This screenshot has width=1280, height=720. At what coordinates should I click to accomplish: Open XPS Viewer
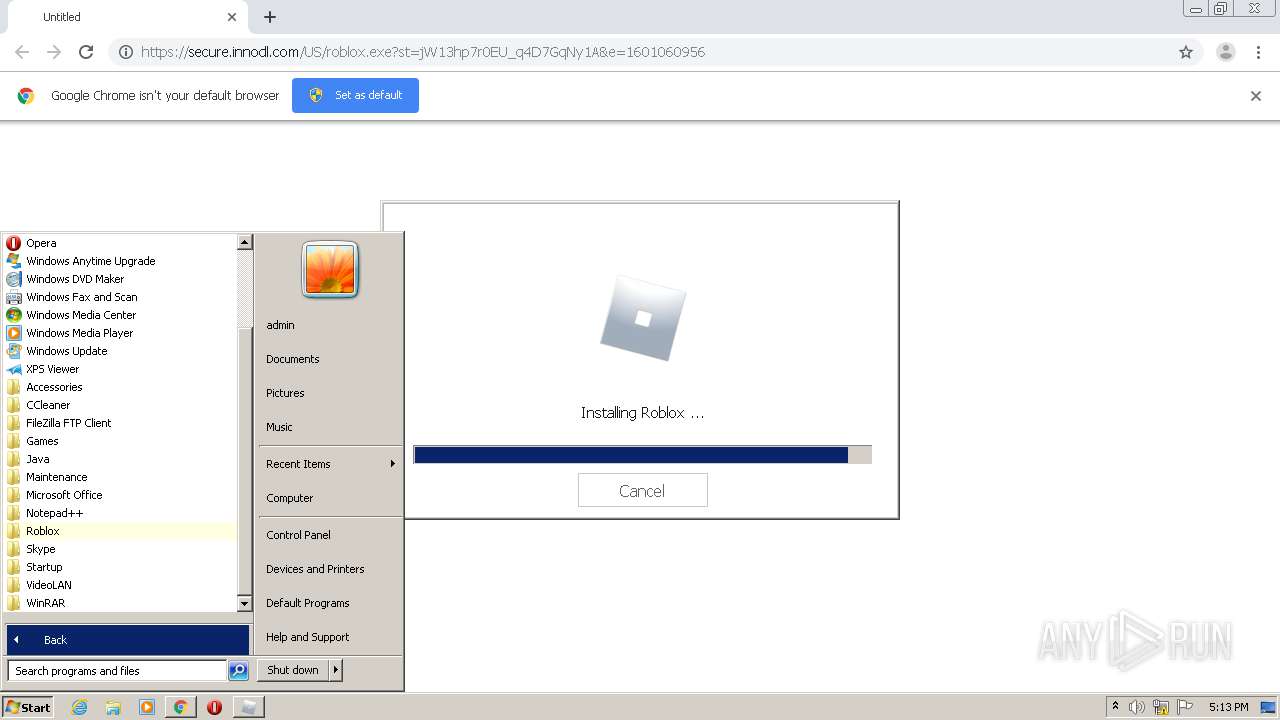[120, 369]
